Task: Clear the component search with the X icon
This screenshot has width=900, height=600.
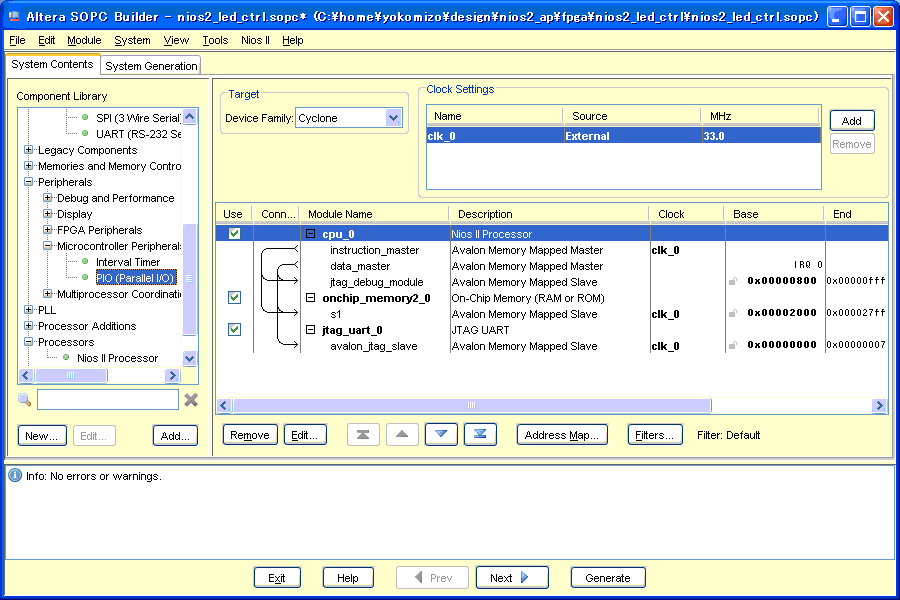Action: pyautogui.click(x=191, y=400)
